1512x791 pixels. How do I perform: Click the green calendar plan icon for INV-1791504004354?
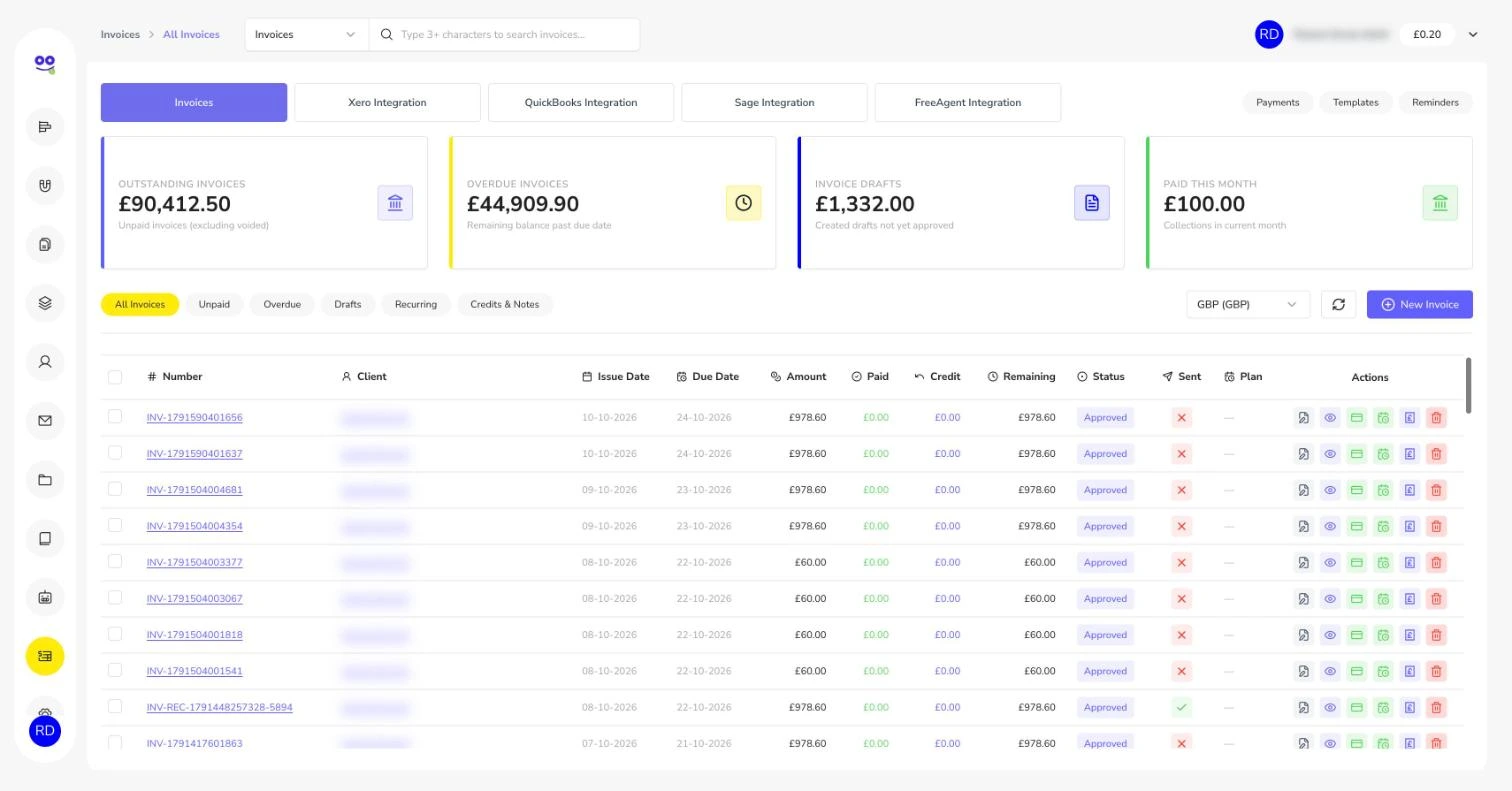1383,526
